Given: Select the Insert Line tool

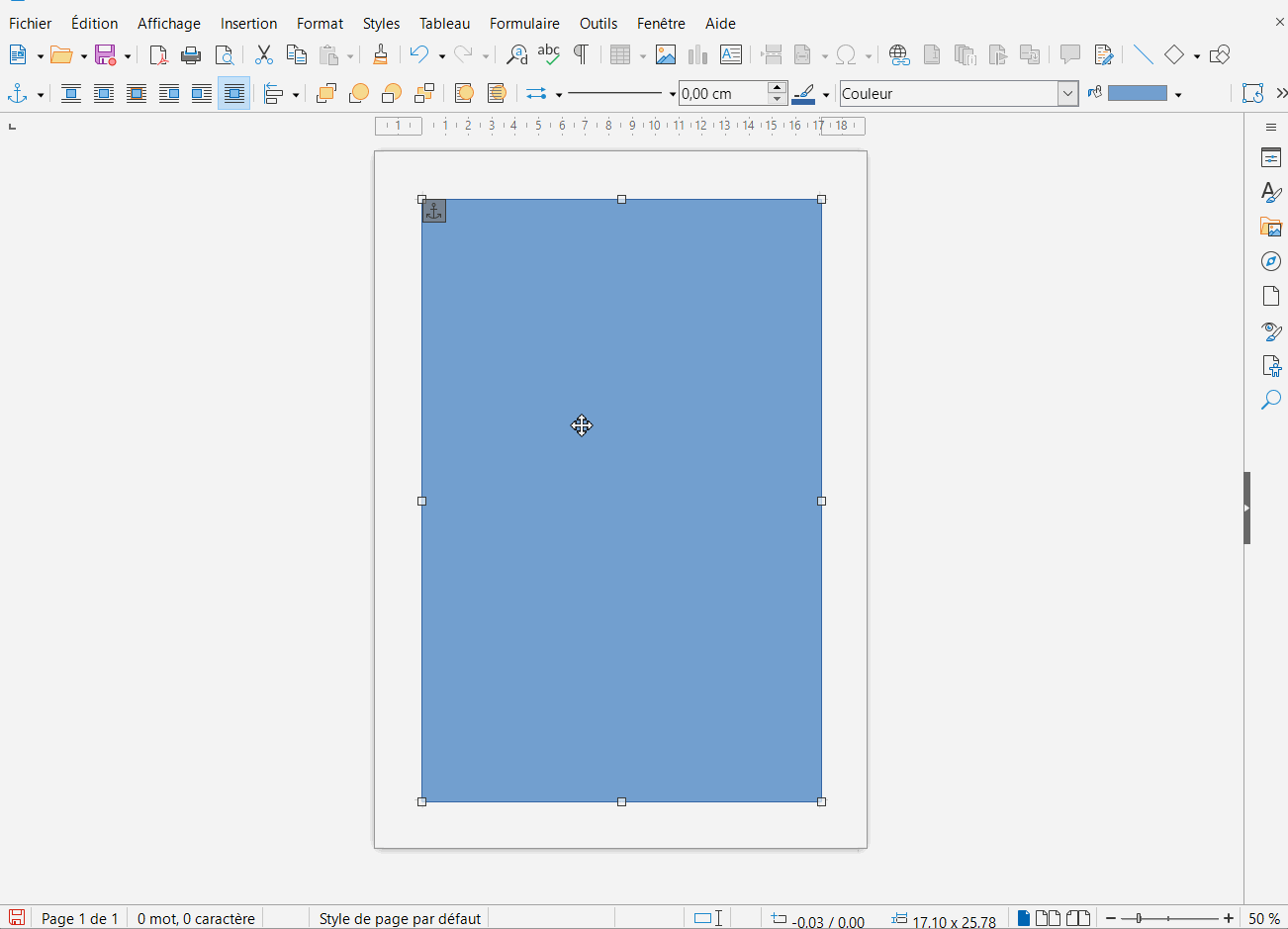Looking at the screenshot, I should click(1144, 55).
